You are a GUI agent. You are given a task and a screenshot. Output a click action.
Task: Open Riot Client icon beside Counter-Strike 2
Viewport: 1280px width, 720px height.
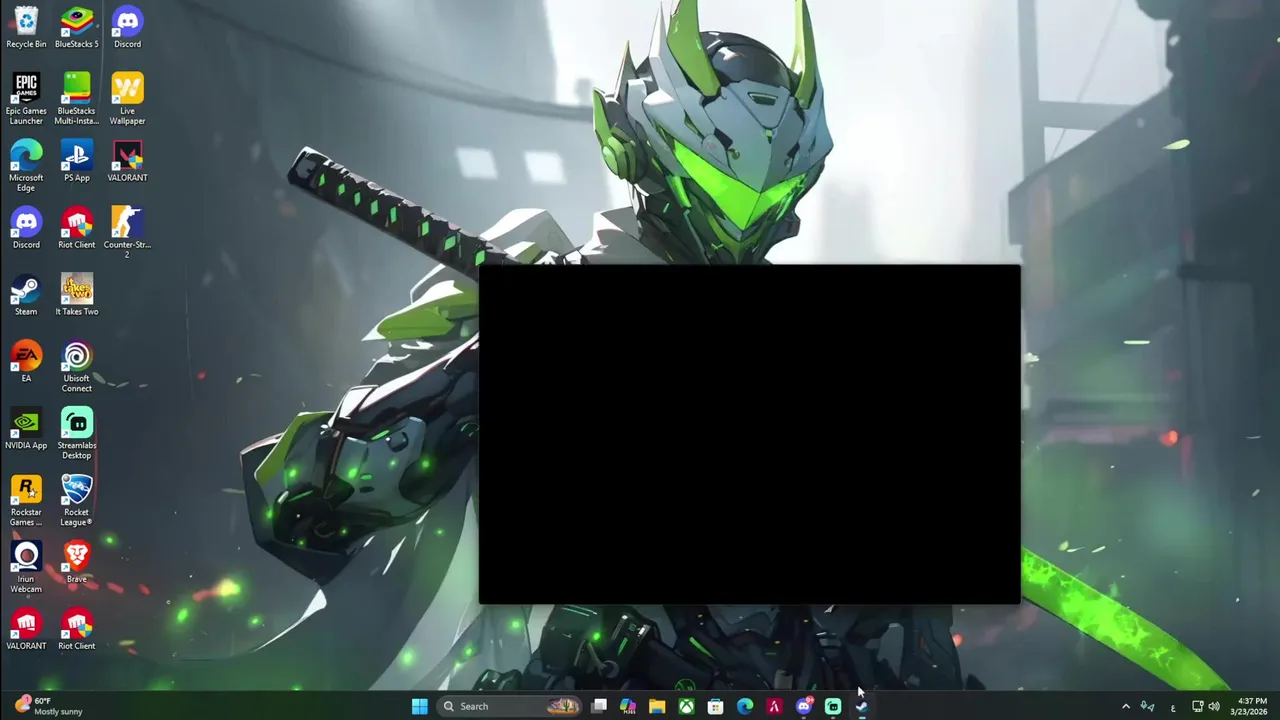point(76,228)
